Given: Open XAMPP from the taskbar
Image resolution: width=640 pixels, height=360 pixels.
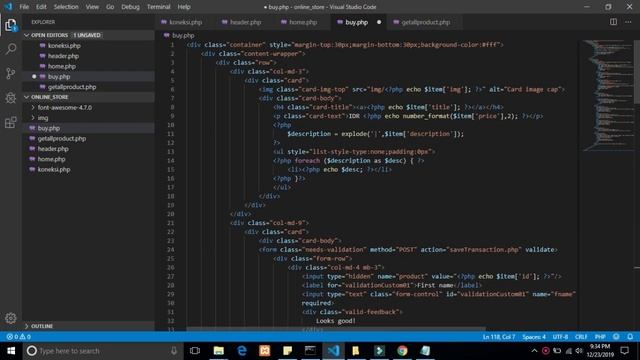Looking at the screenshot, I should tap(264, 351).
